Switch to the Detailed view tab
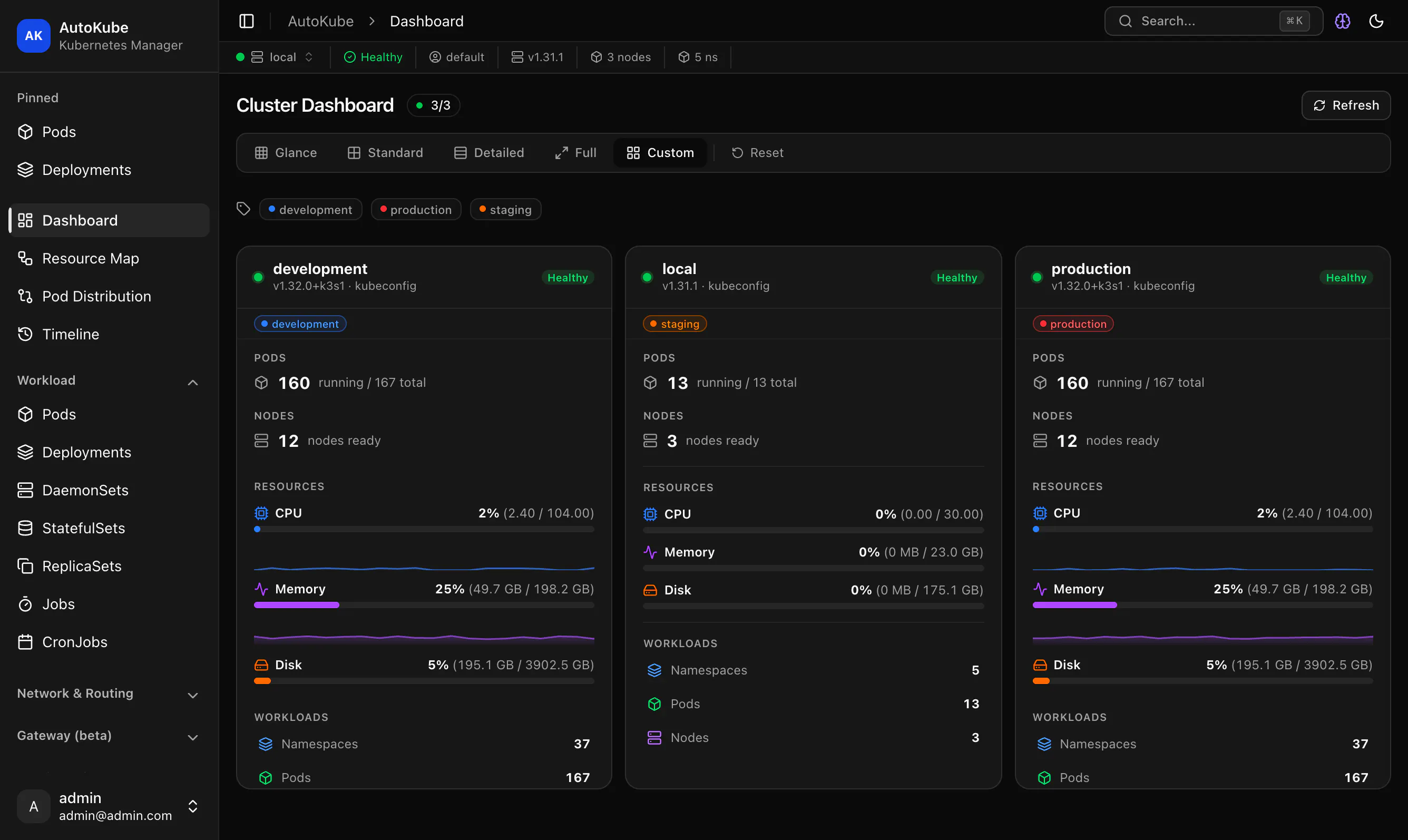The image size is (1408, 840). click(x=489, y=153)
